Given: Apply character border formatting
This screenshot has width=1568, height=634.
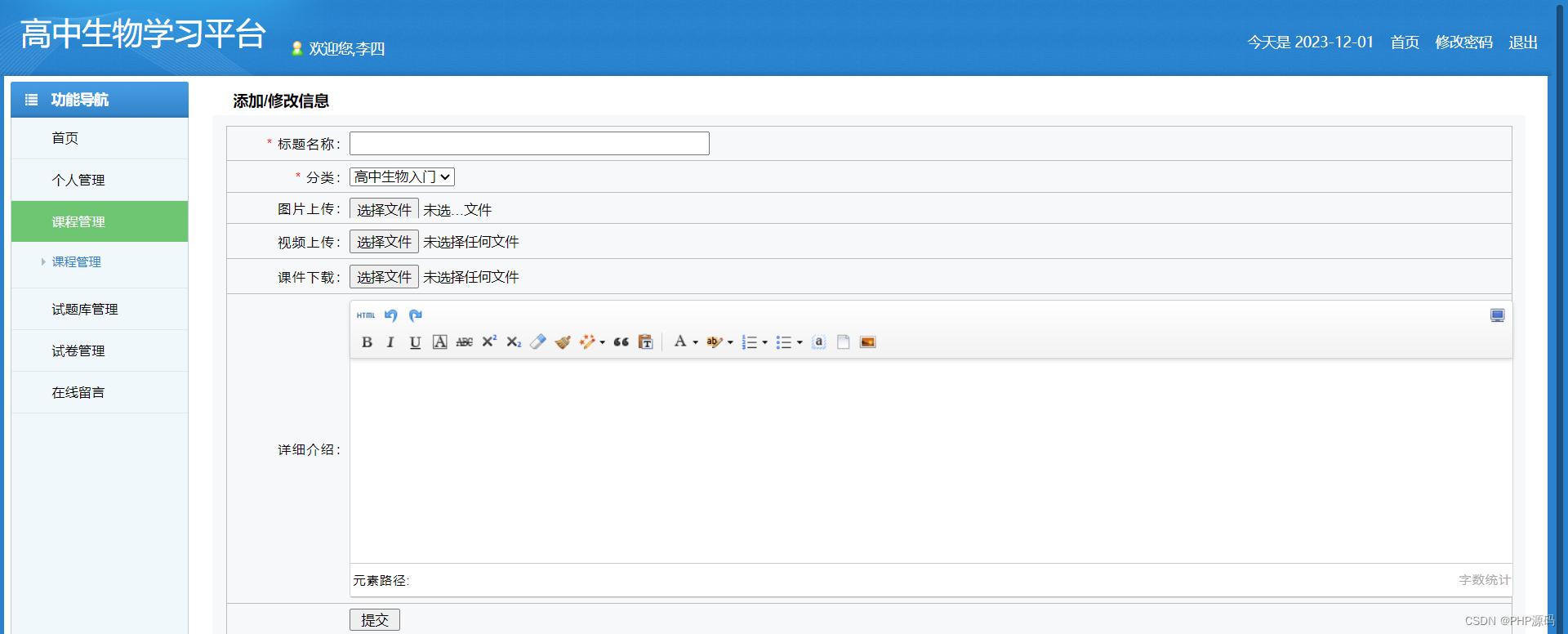Looking at the screenshot, I should point(439,342).
